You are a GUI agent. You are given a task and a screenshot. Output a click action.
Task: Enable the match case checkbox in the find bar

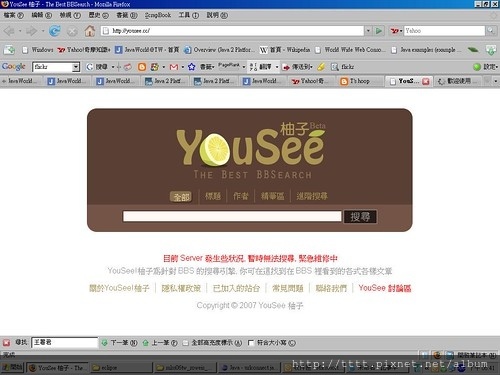[251, 343]
